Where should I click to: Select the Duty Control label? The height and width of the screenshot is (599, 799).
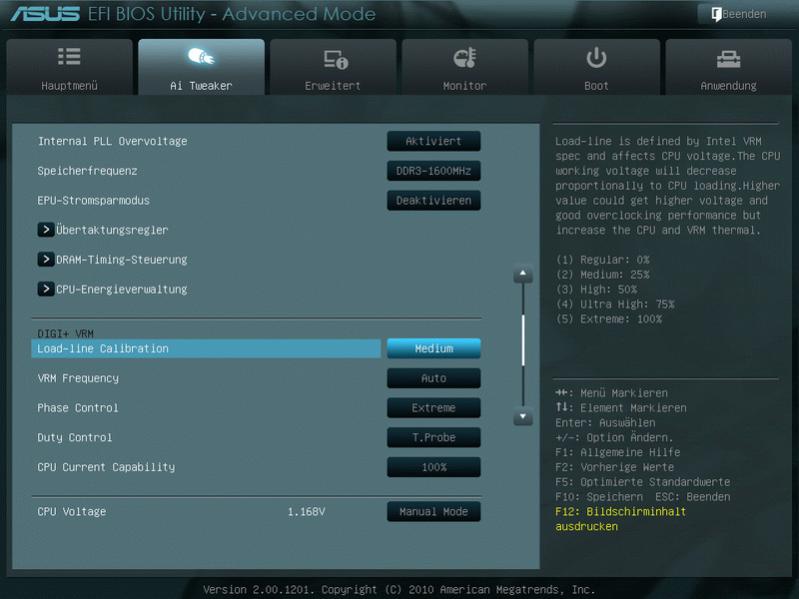tap(74, 437)
